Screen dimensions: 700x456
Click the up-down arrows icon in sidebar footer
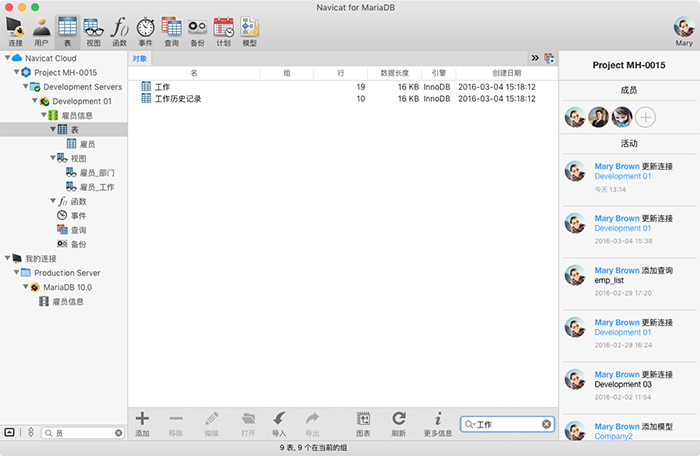(x=31, y=432)
